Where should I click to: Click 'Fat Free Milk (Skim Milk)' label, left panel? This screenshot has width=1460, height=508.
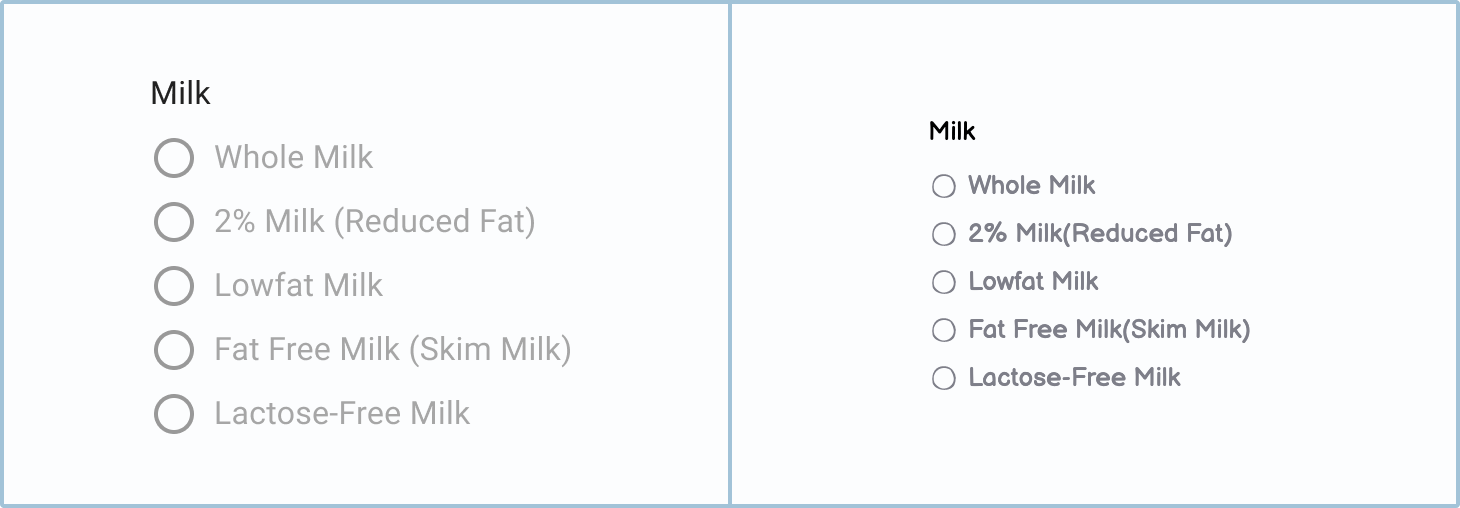point(392,350)
